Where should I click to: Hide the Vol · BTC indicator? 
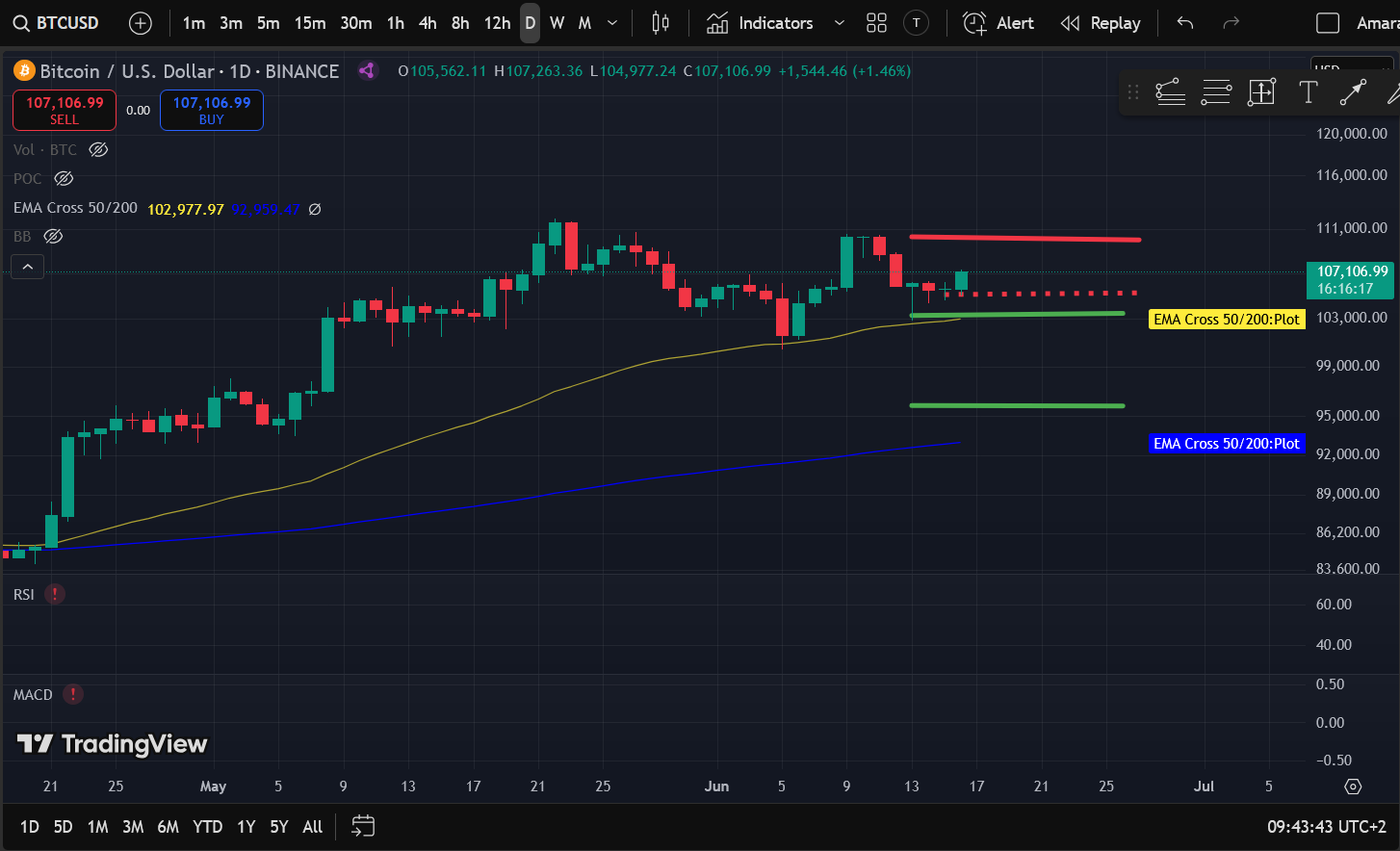[97, 149]
